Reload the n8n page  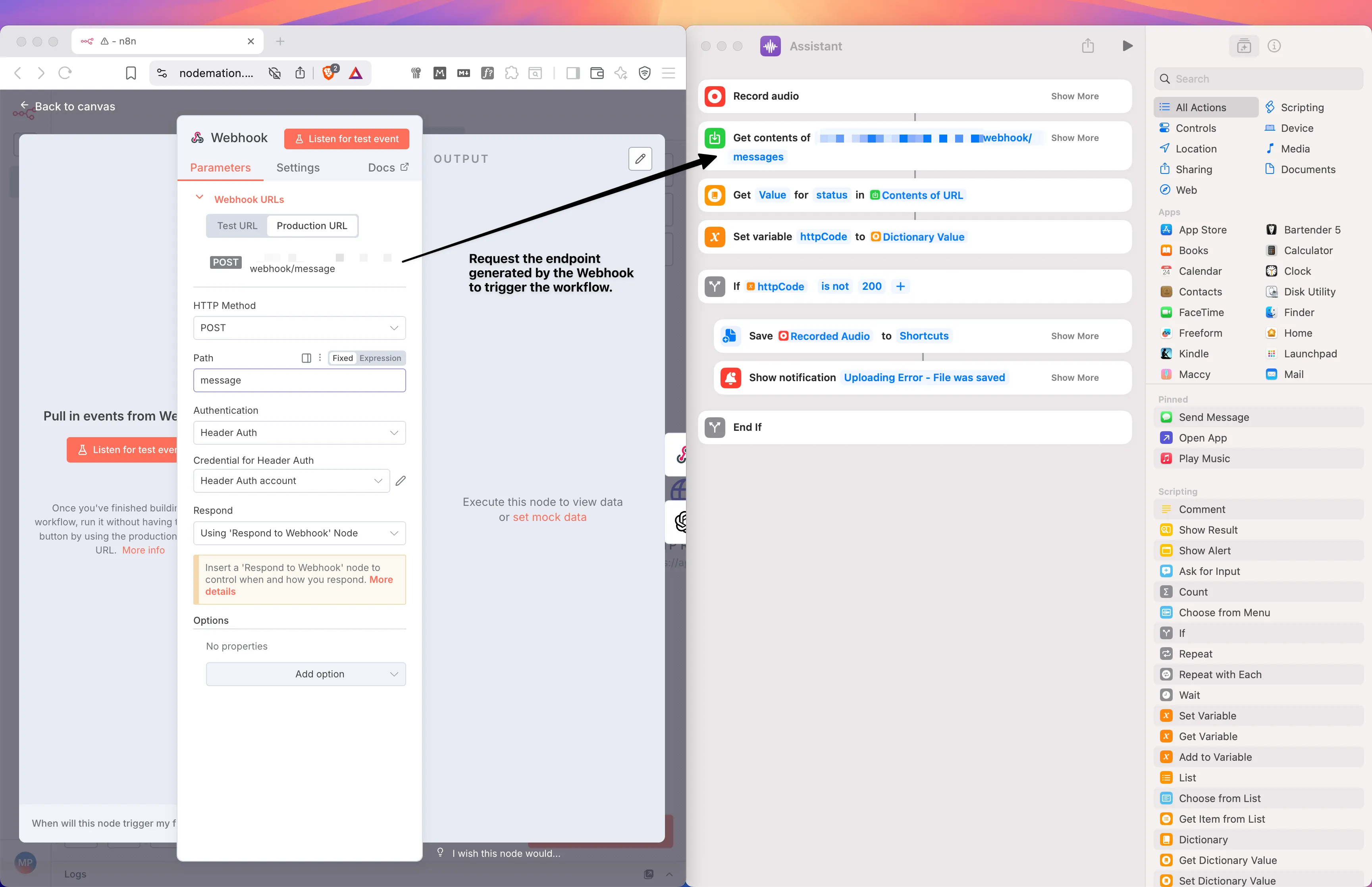(x=65, y=73)
